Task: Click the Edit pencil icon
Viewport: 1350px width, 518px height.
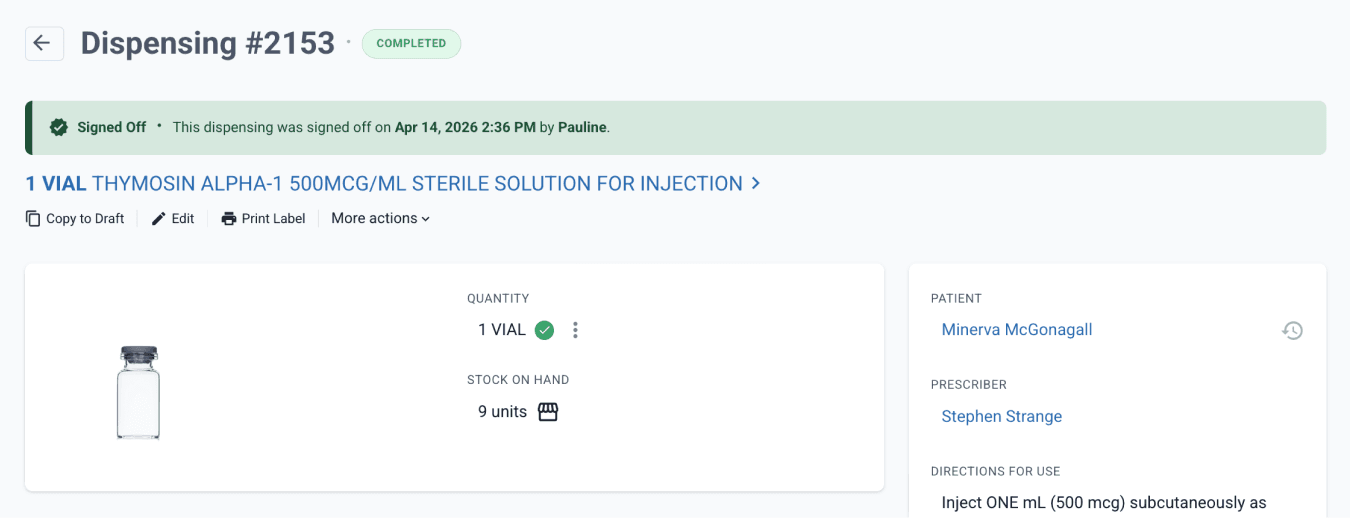Action: [x=158, y=218]
